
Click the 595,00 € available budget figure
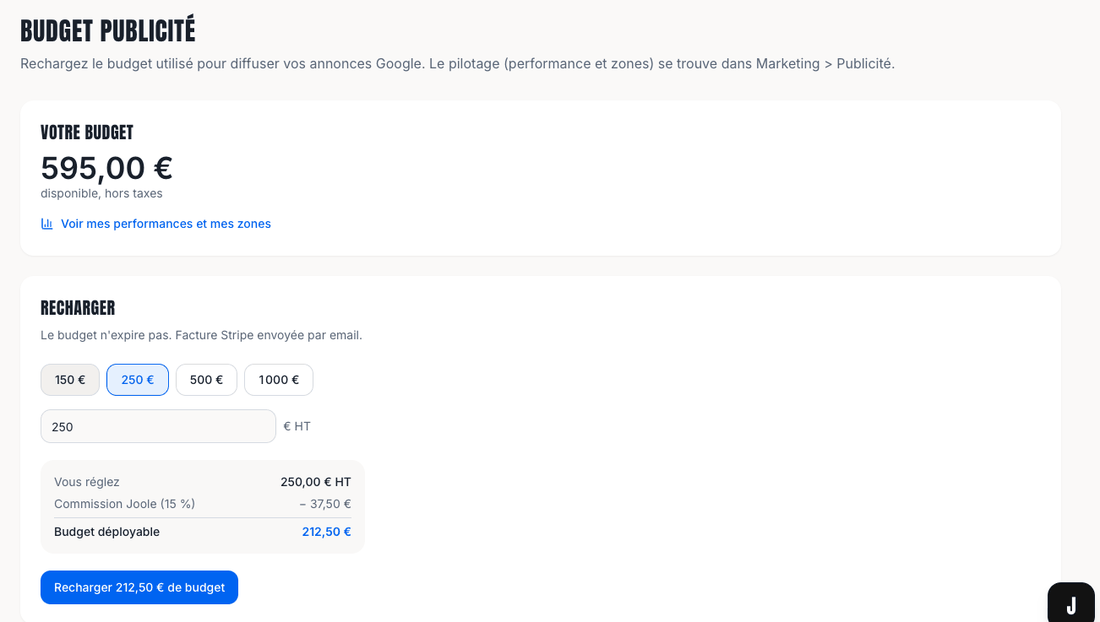click(107, 168)
